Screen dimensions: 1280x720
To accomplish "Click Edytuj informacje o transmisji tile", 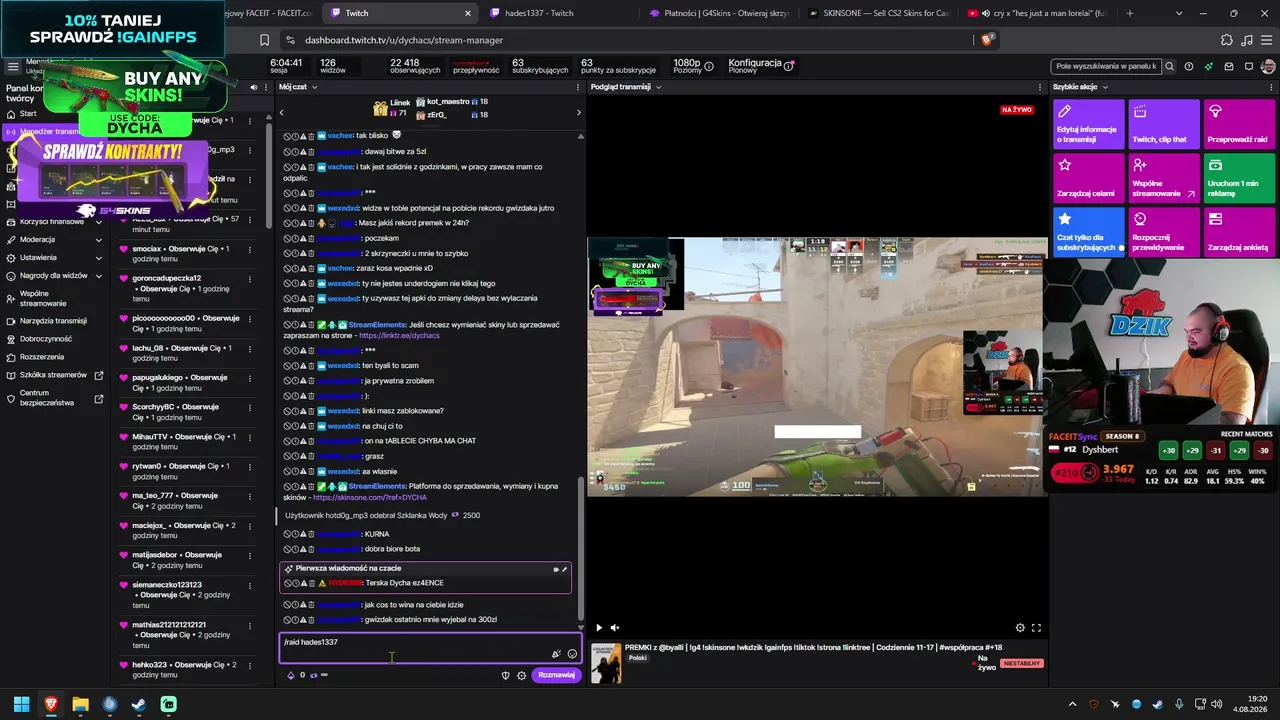I will pos(1088,124).
